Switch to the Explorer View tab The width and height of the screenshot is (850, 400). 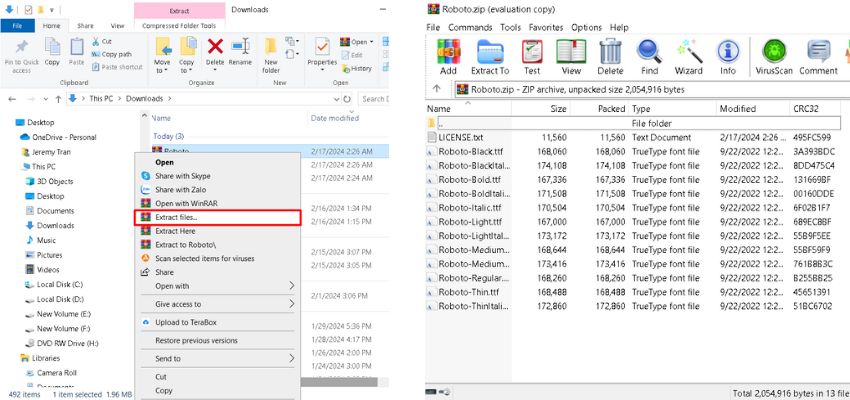click(117, 25)
